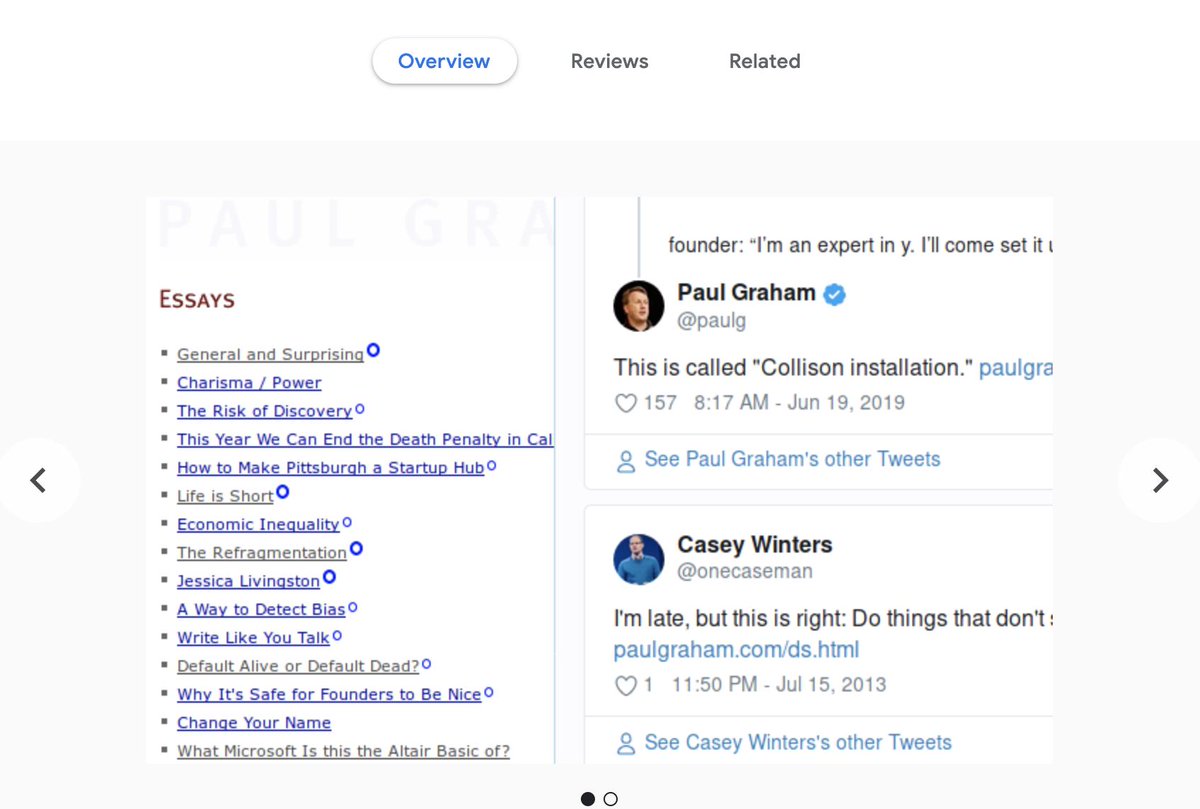The height and width of the screenshot is (809, 1200).
Task: Click the @onecaseman handle
Action: click(745, 572)
